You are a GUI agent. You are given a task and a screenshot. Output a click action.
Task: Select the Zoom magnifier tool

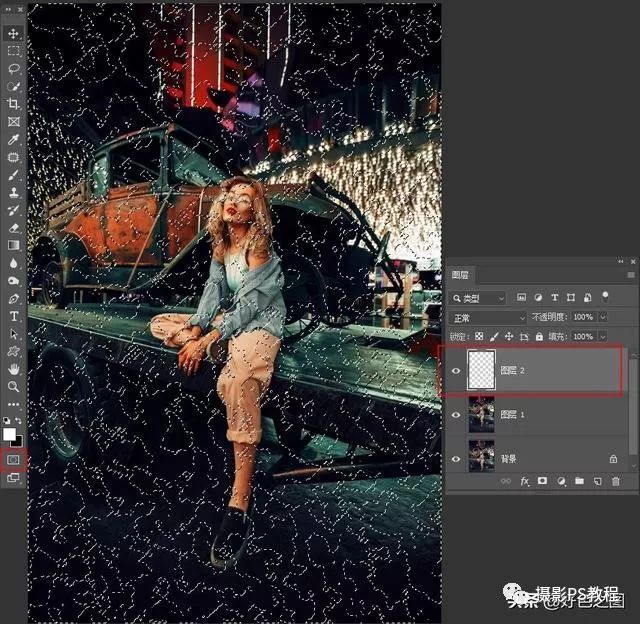pyautogui.click(x=14, y=386)
